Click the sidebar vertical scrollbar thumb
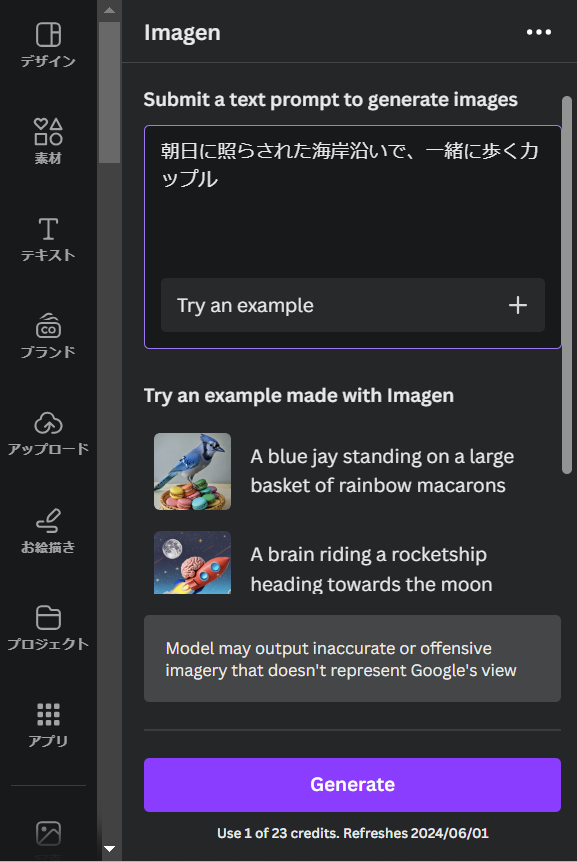 [x=109, y=92]
